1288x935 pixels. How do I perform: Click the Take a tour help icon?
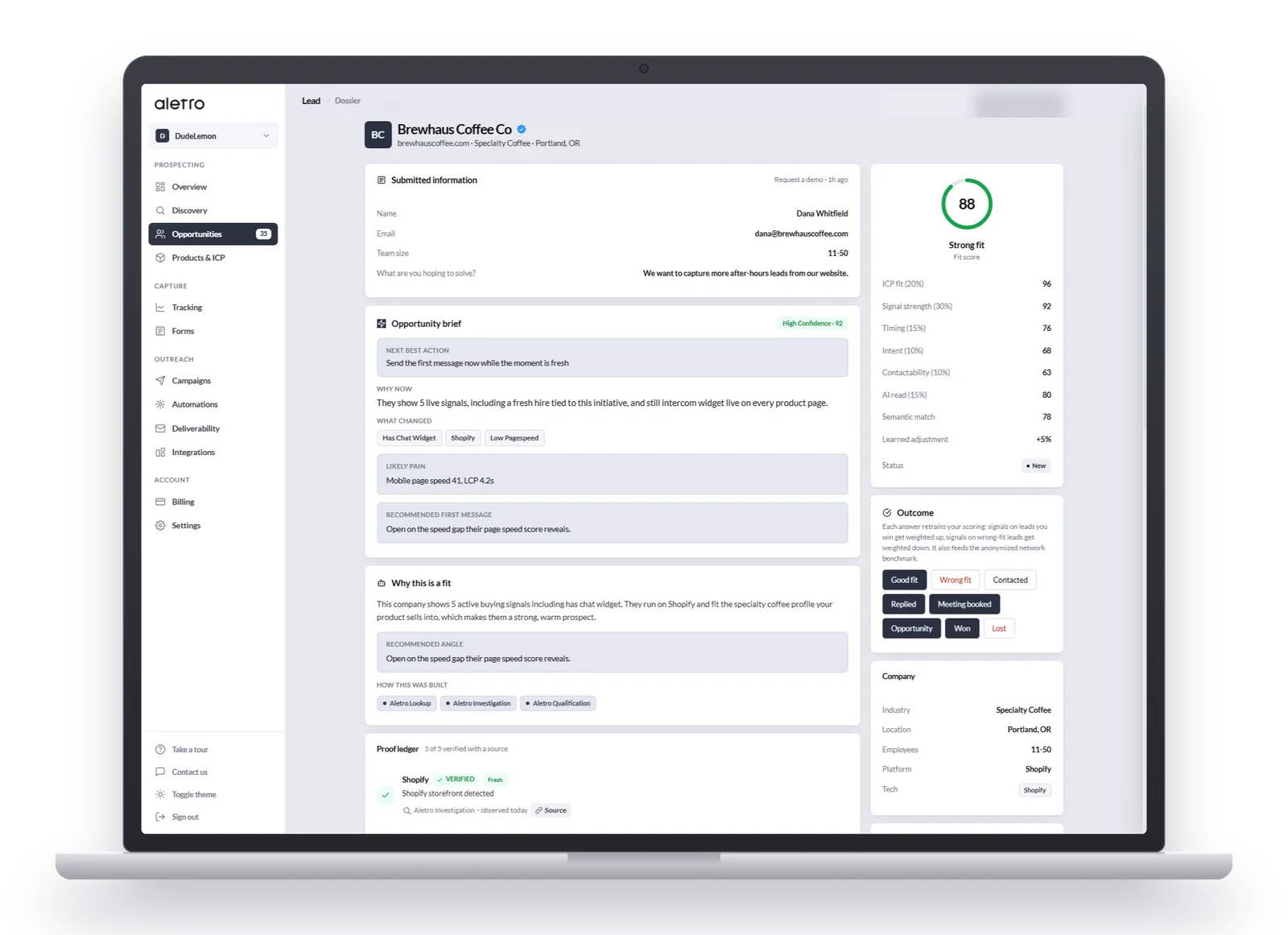pyautogui.click(x=160, y=750)
